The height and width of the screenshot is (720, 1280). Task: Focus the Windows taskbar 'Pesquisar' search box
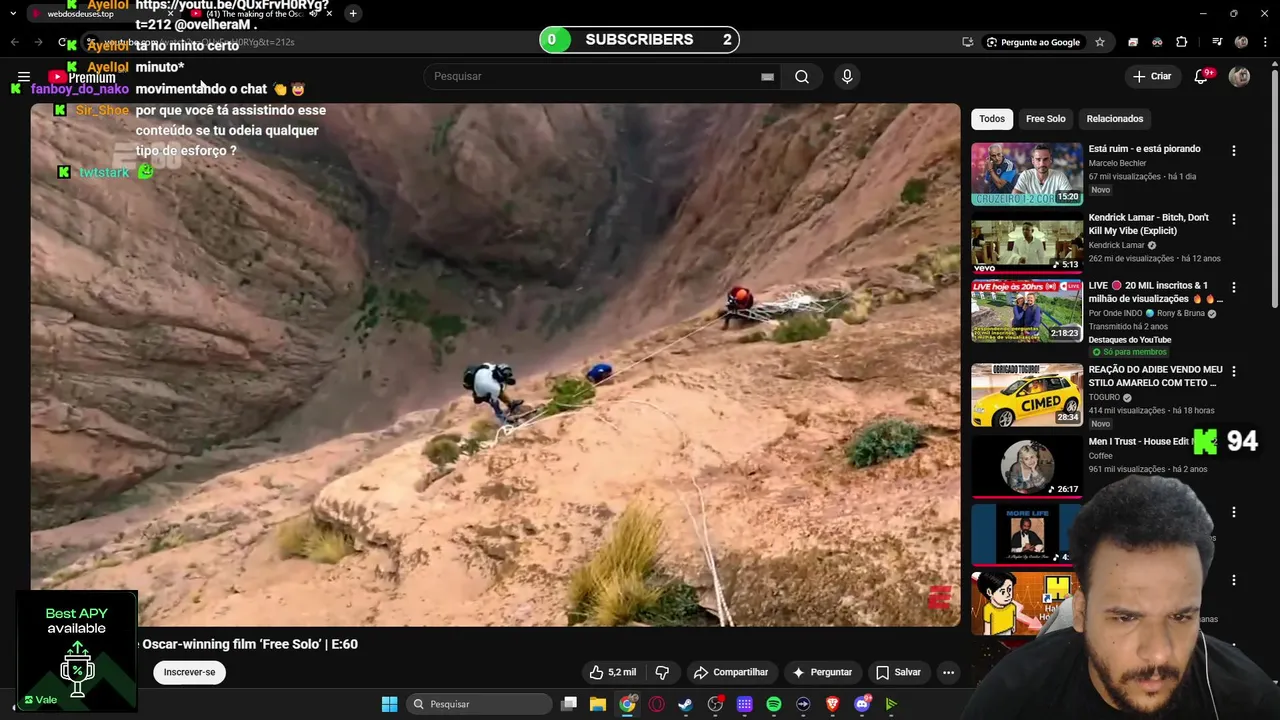[x=480, y=704]
